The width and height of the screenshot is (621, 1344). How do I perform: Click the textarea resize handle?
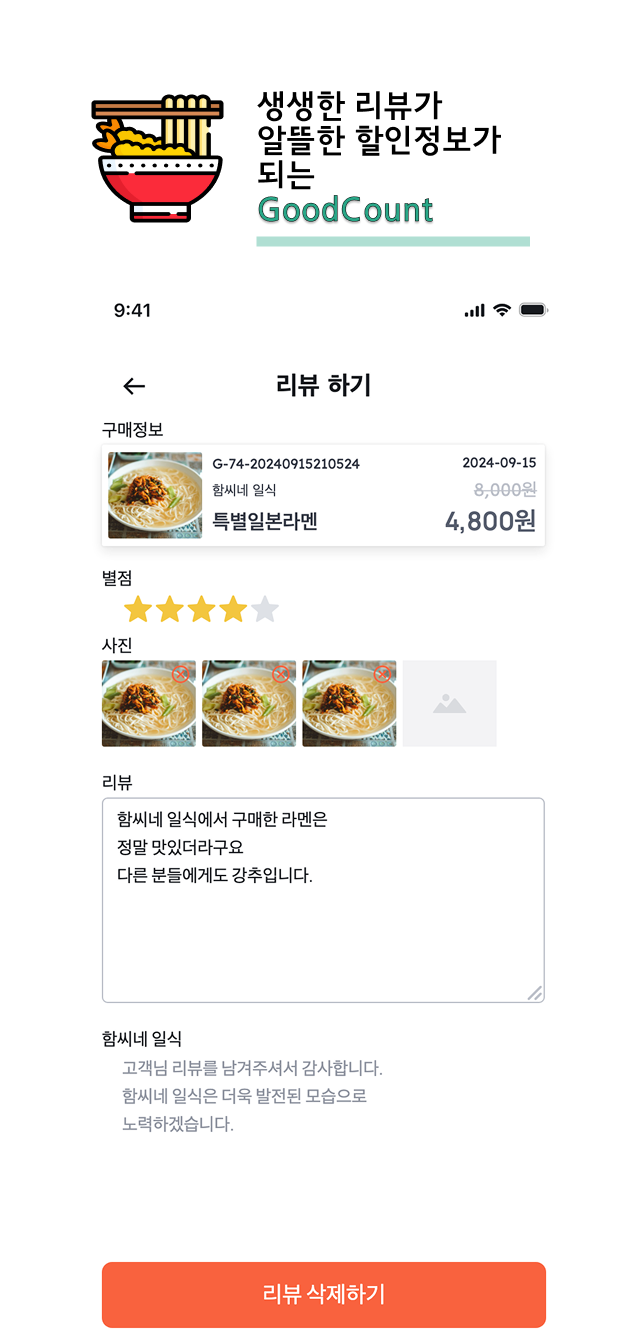(535, 993)
